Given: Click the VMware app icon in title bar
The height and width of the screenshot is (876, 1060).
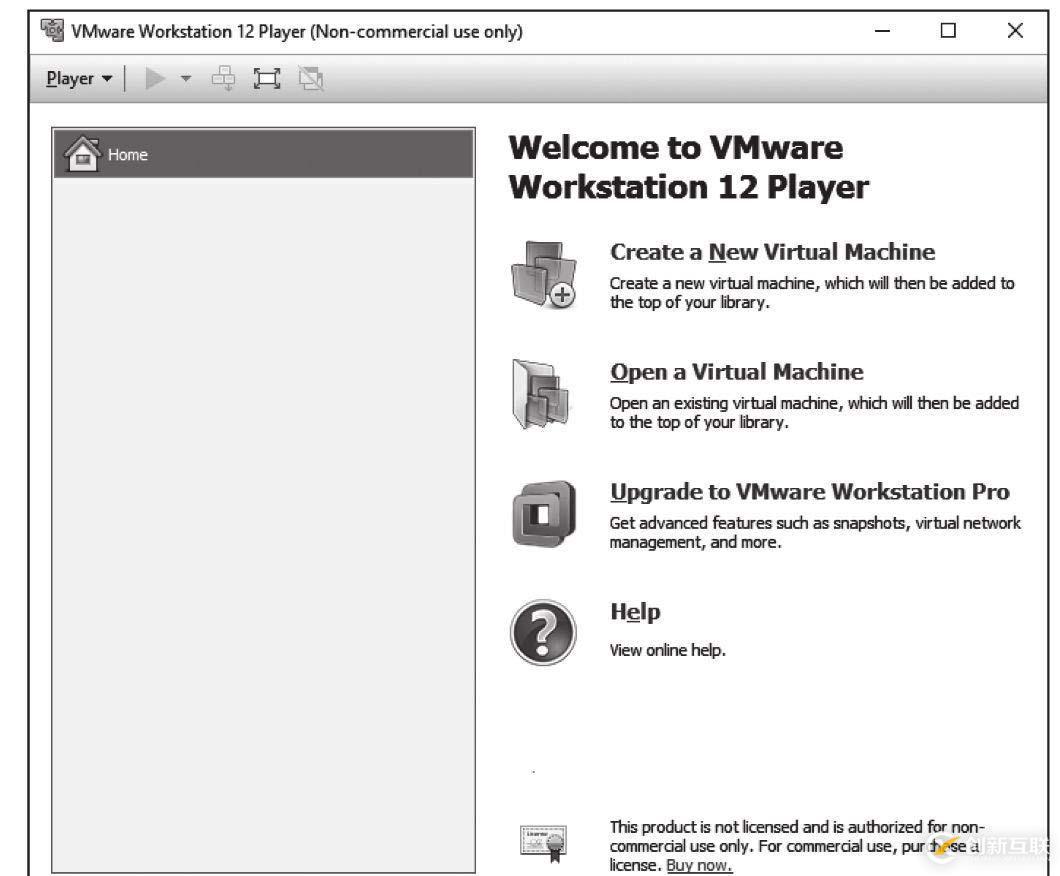Looking at the screenshot, I should [52, 30].
